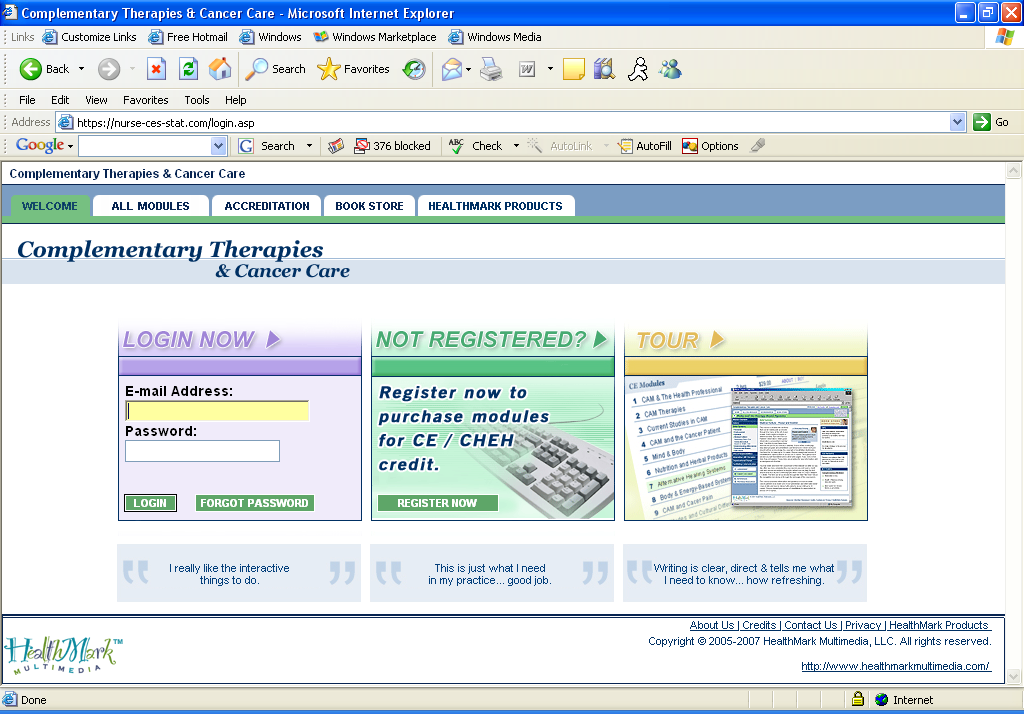
Task: Click the AIM messenger running-man icon
Action: (x=638, y=69)
